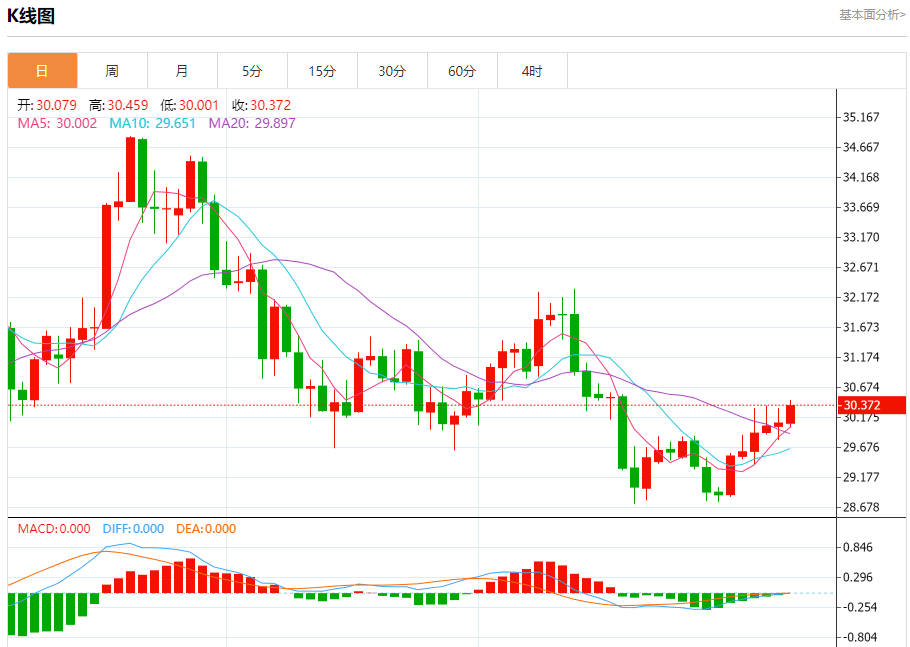Switch to the 月 monthly tab

pos(182,71)
